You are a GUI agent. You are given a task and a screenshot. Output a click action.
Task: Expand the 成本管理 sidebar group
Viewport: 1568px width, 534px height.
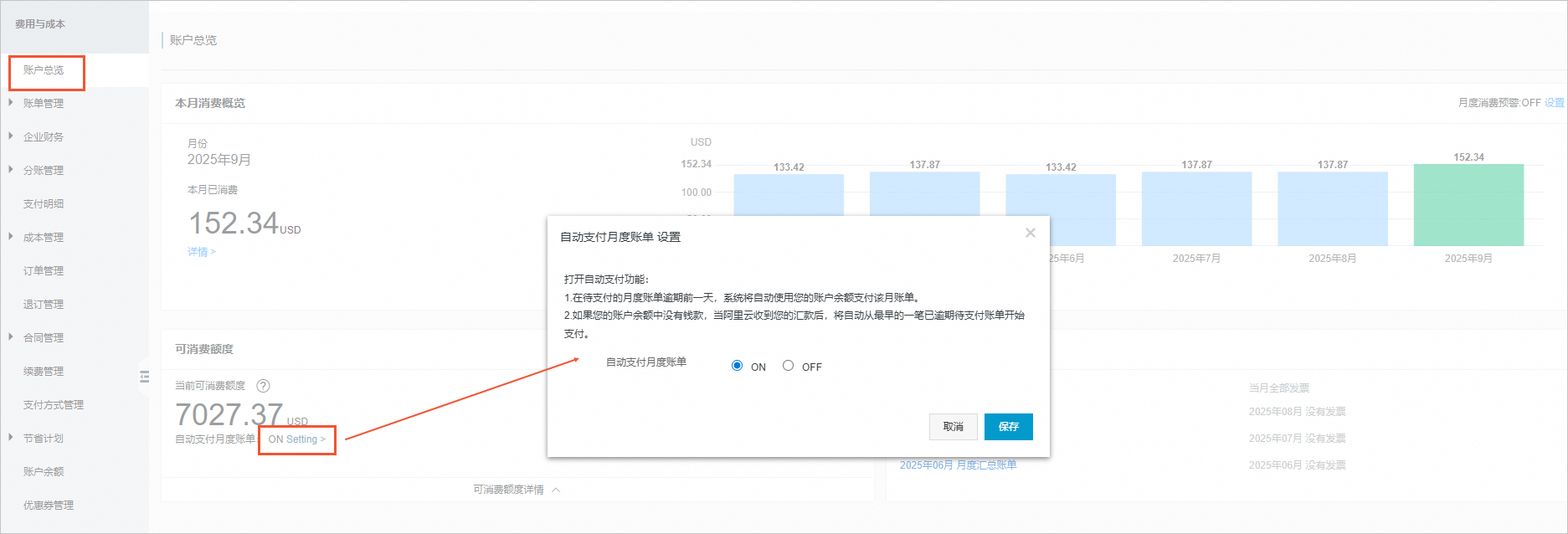11,237
